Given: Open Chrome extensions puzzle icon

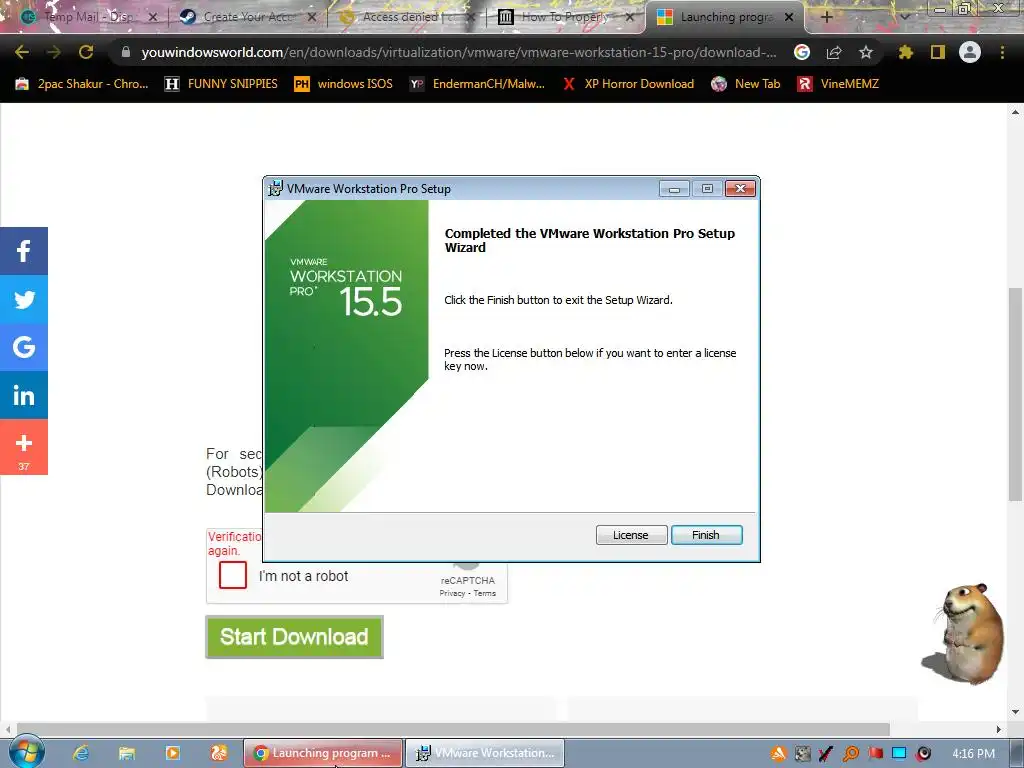Looking at the screenshot, I should [906, 52].
